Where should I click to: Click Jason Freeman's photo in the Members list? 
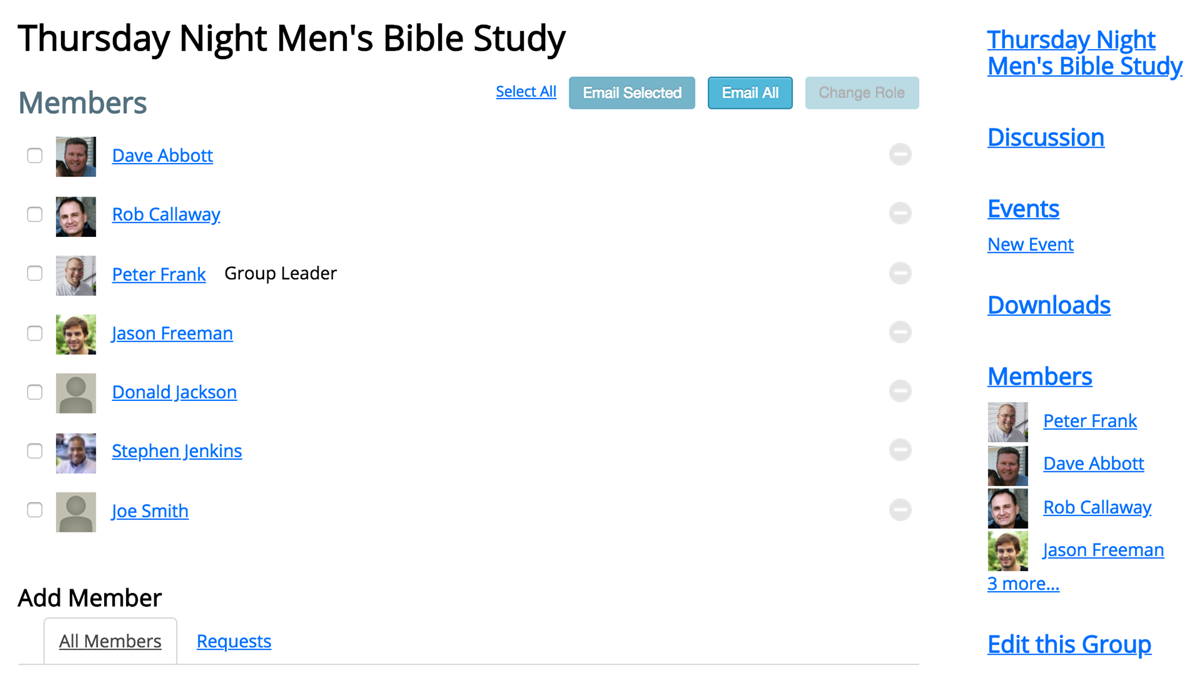point(76,333)
